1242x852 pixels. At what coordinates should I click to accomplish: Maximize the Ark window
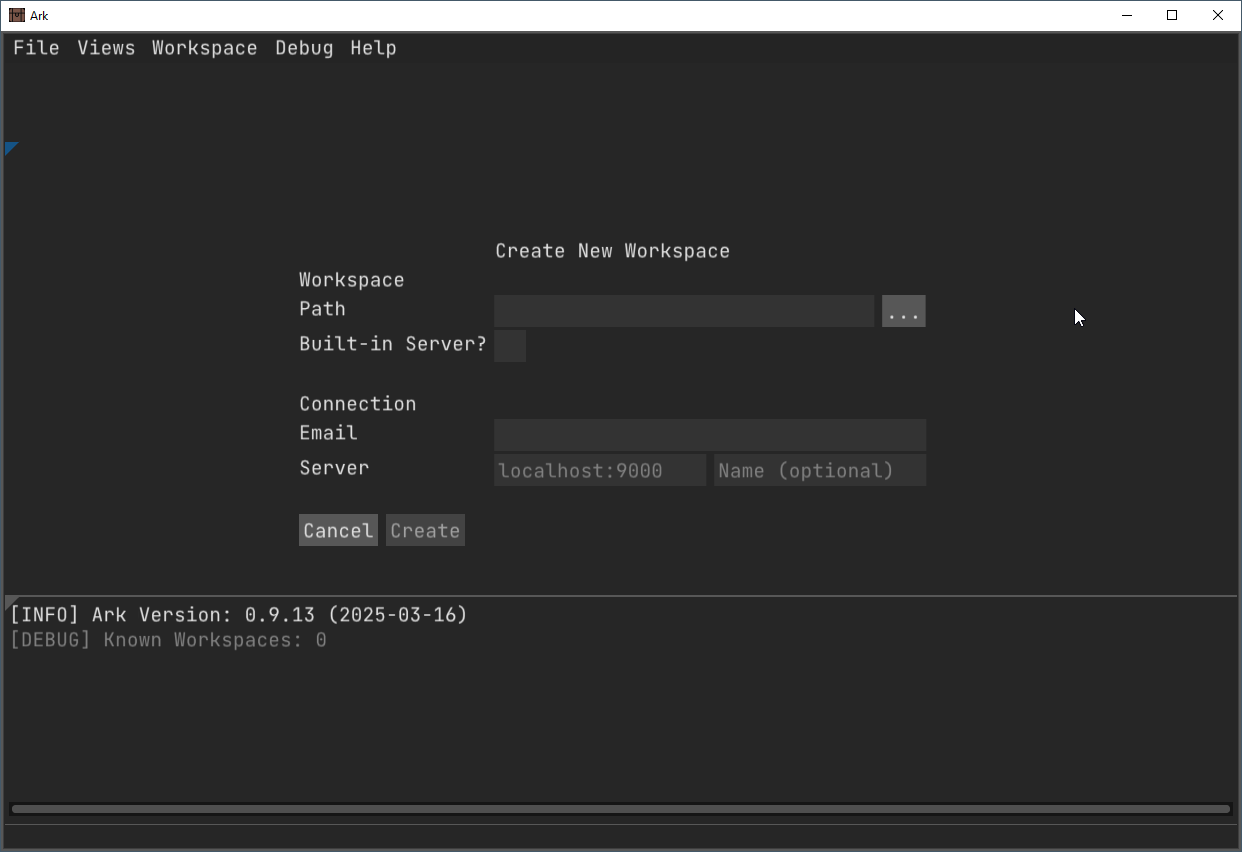pos(1172,15)
